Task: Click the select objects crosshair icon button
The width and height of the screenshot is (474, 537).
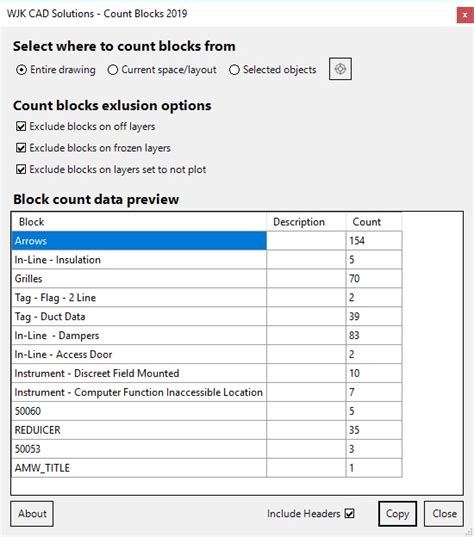Action: point(340,69)
